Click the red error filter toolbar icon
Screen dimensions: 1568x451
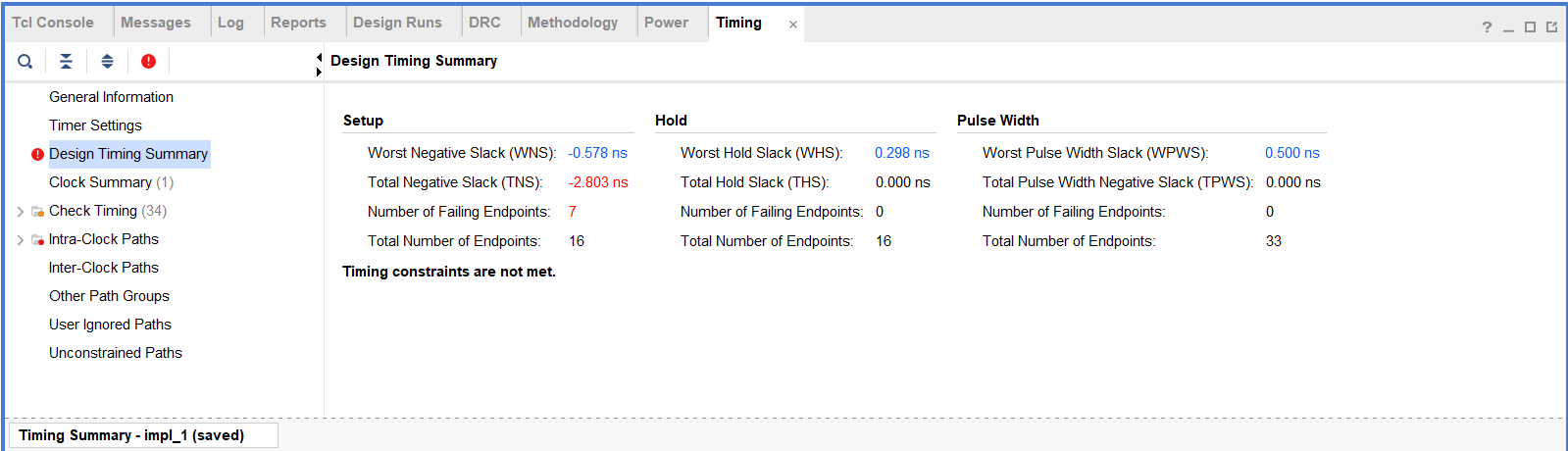[x=148, y=61]
